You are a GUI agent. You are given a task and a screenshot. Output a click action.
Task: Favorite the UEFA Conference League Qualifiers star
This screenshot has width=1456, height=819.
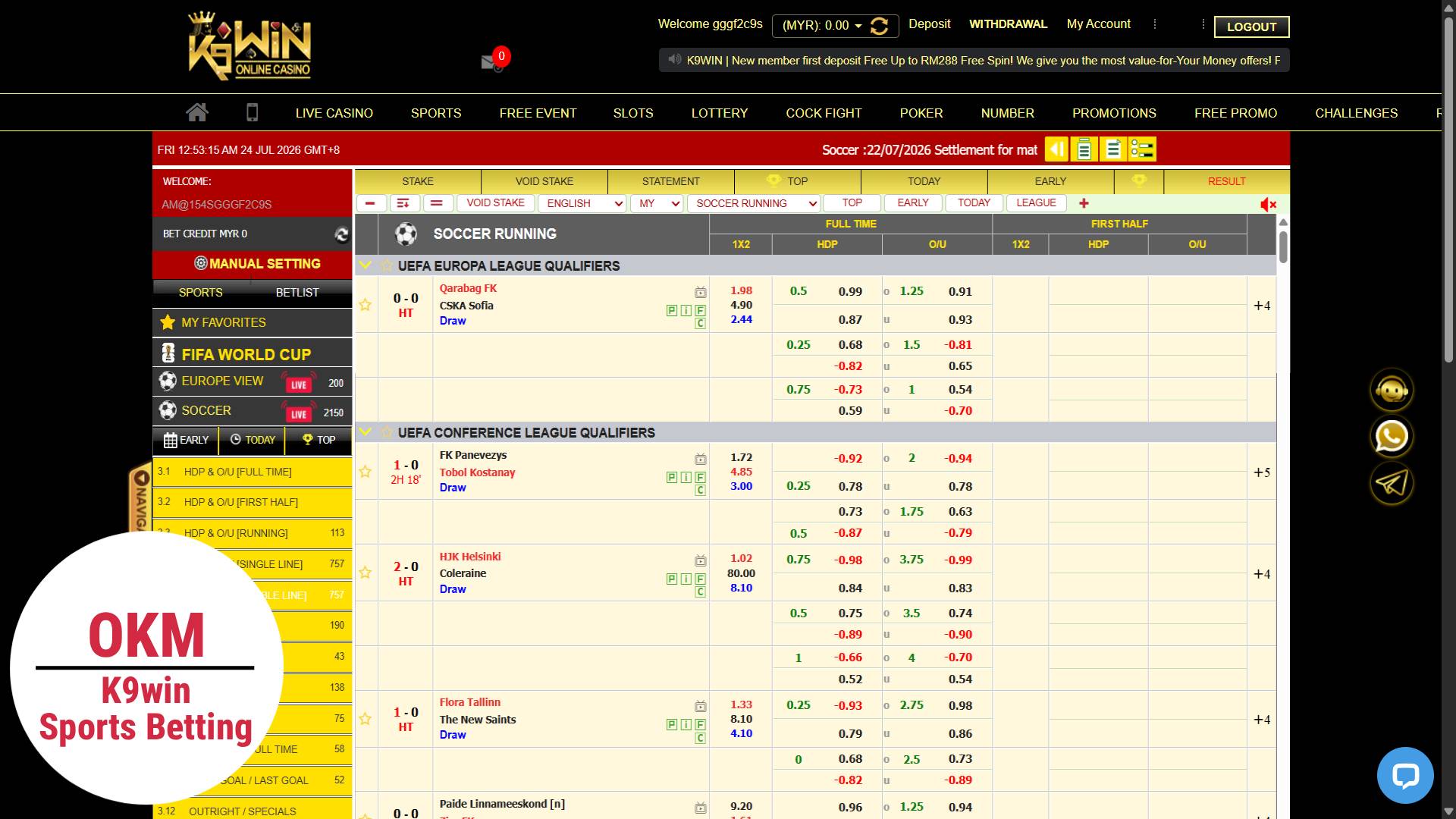(387, 432)
